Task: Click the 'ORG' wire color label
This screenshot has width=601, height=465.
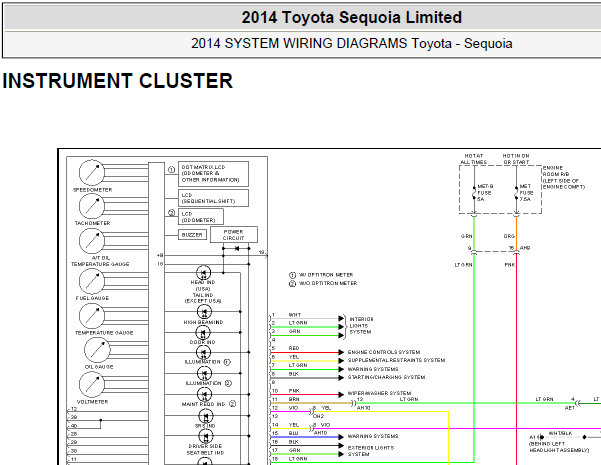Action: coord(509,236)
